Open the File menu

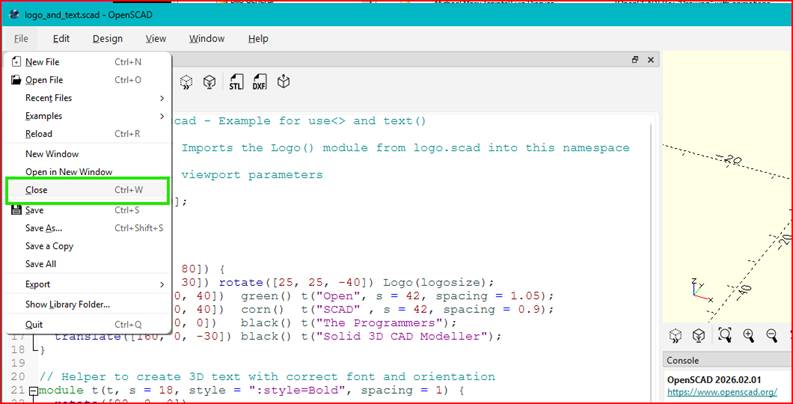[21, 38]
